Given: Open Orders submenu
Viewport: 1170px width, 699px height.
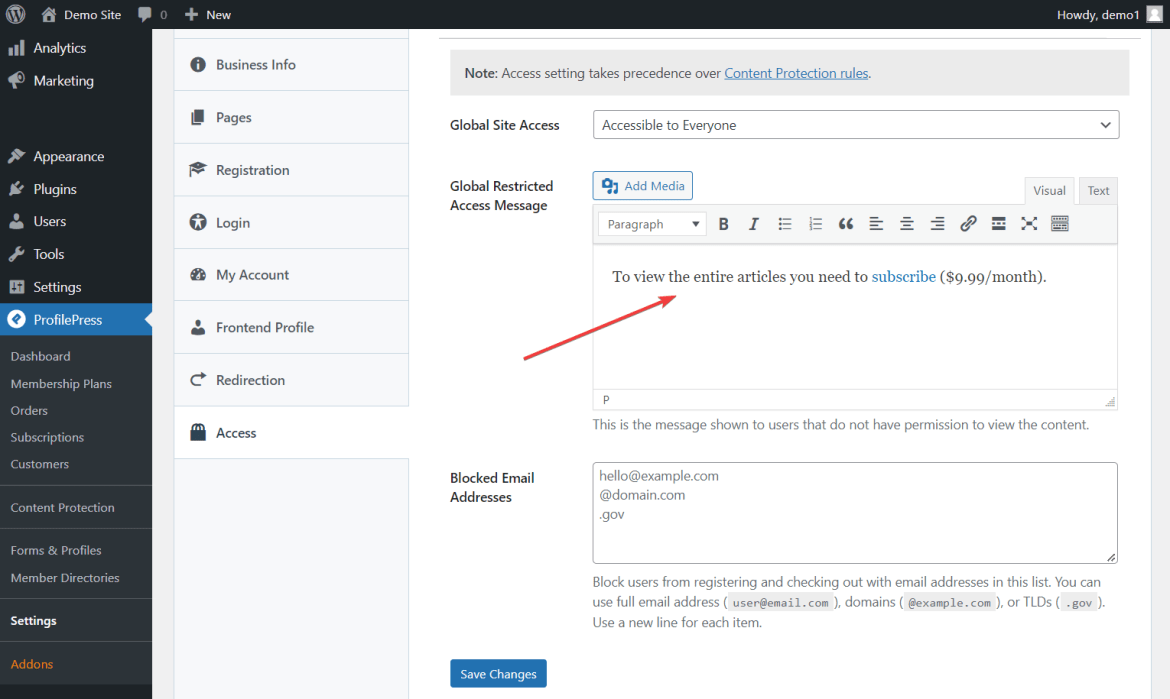Looking at the screenshot, I should (x=29, y=410).
